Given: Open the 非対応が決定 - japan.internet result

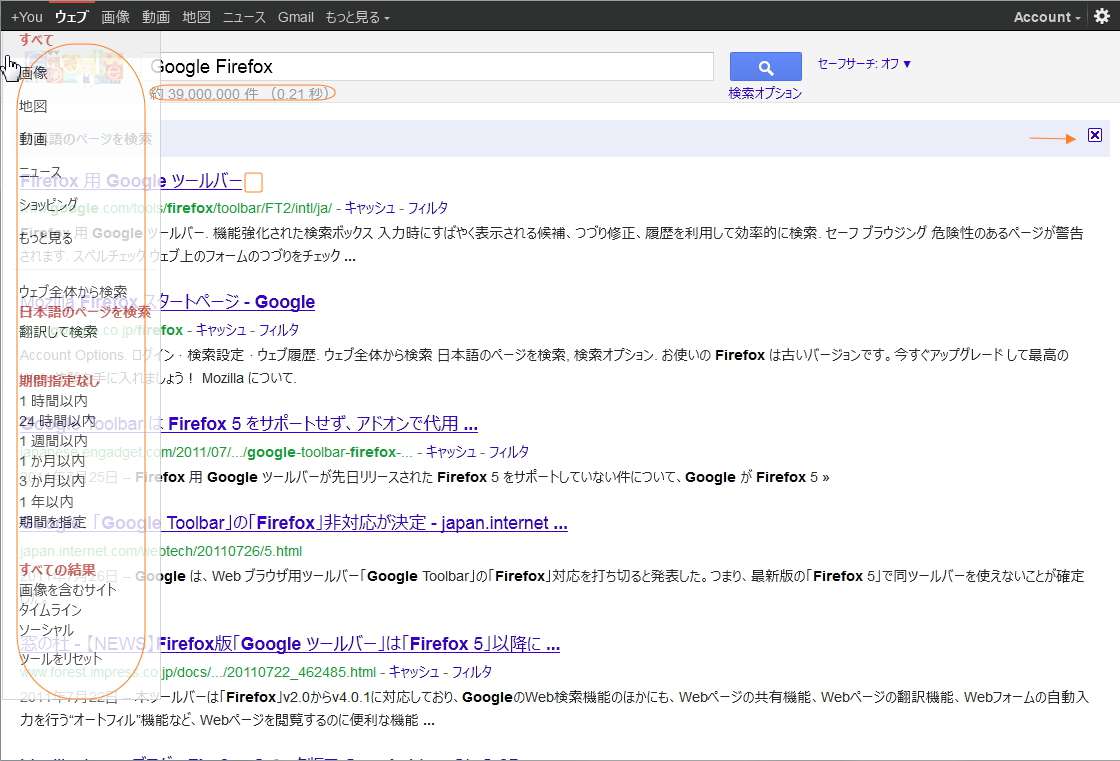Looking at the screenshot, I should (x=294, y=523).
